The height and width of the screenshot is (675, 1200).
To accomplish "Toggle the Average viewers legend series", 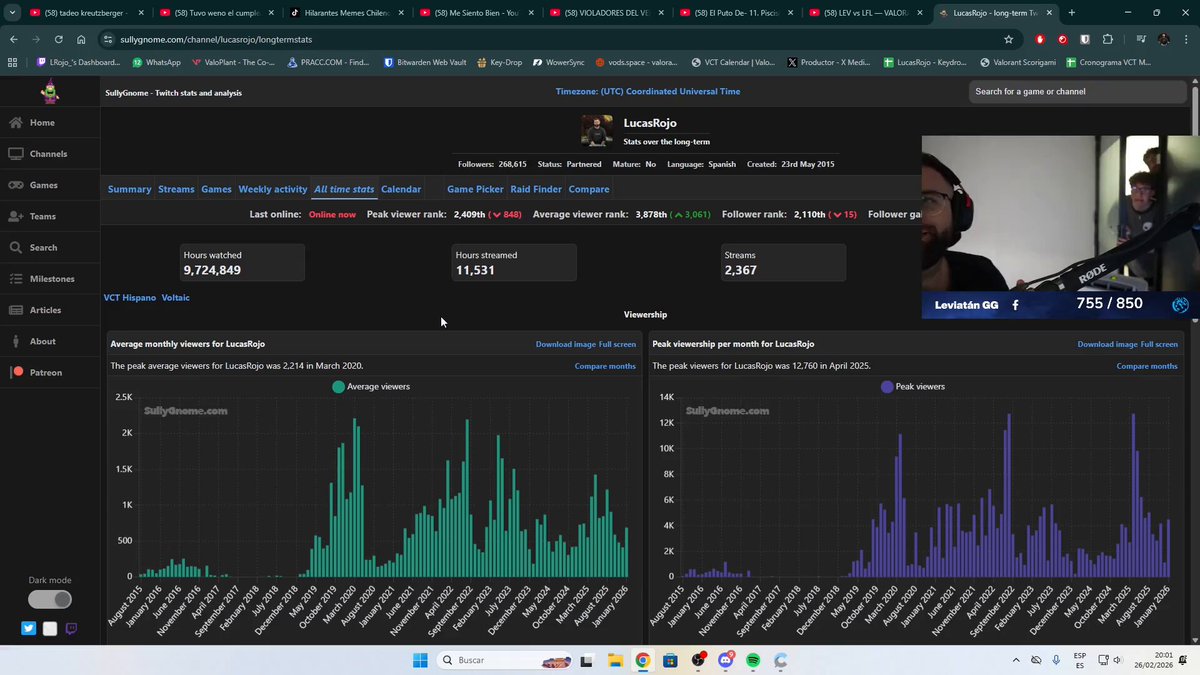I will 371,386.
